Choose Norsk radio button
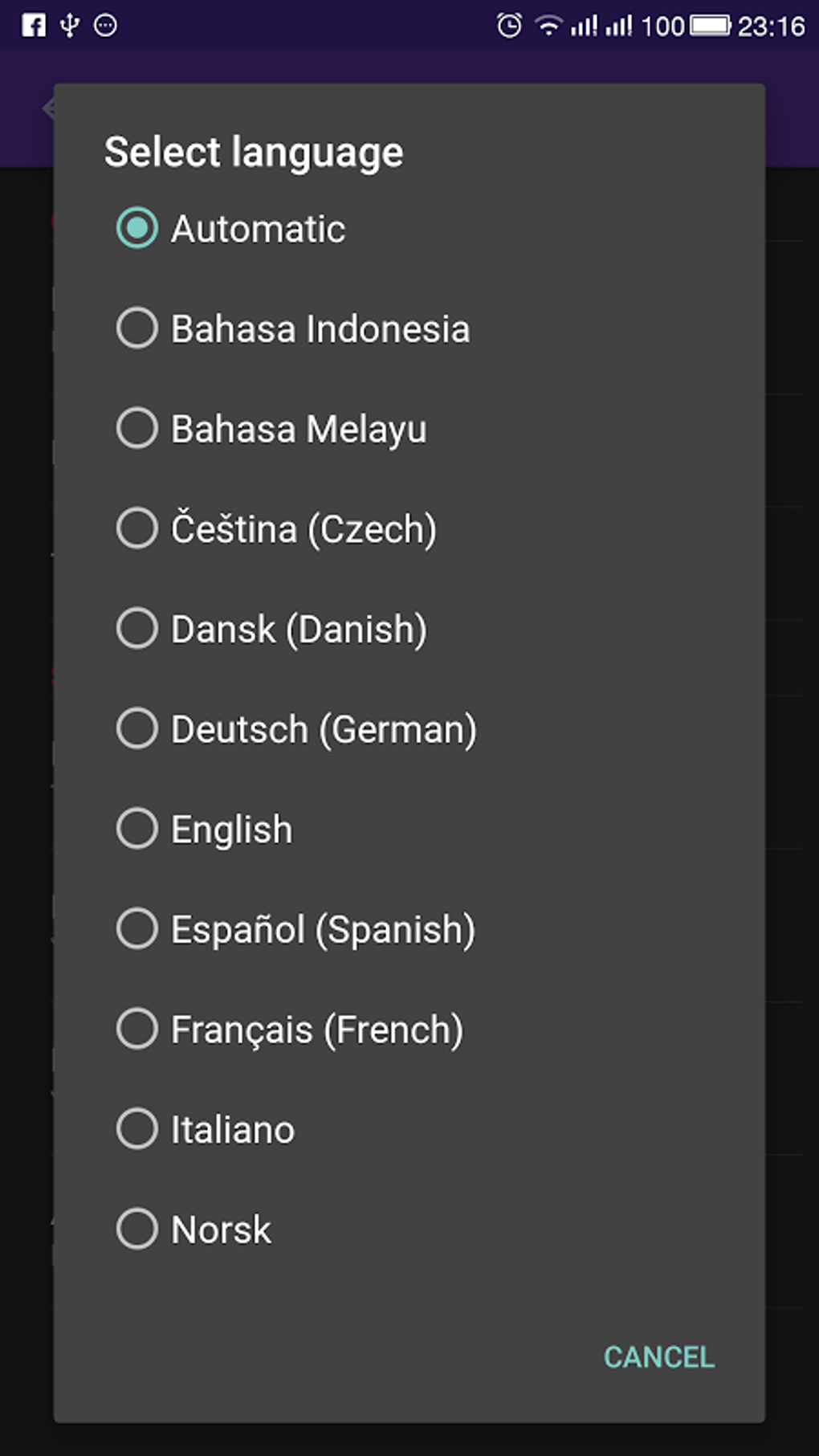The image size is (819, 1456). tap(137, 1229)
